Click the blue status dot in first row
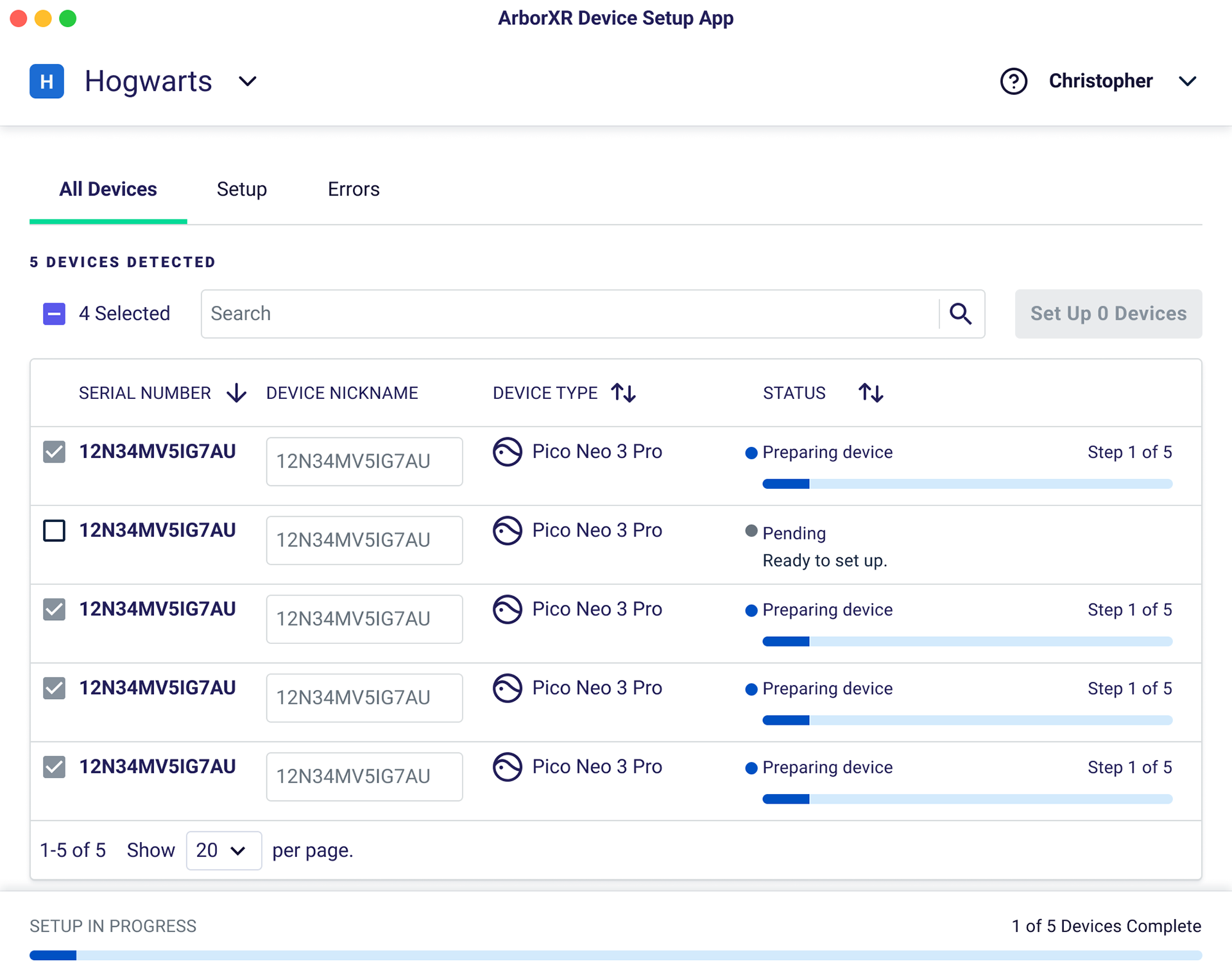Screen dimensions: 1232x980 click(x=751, y=453)
